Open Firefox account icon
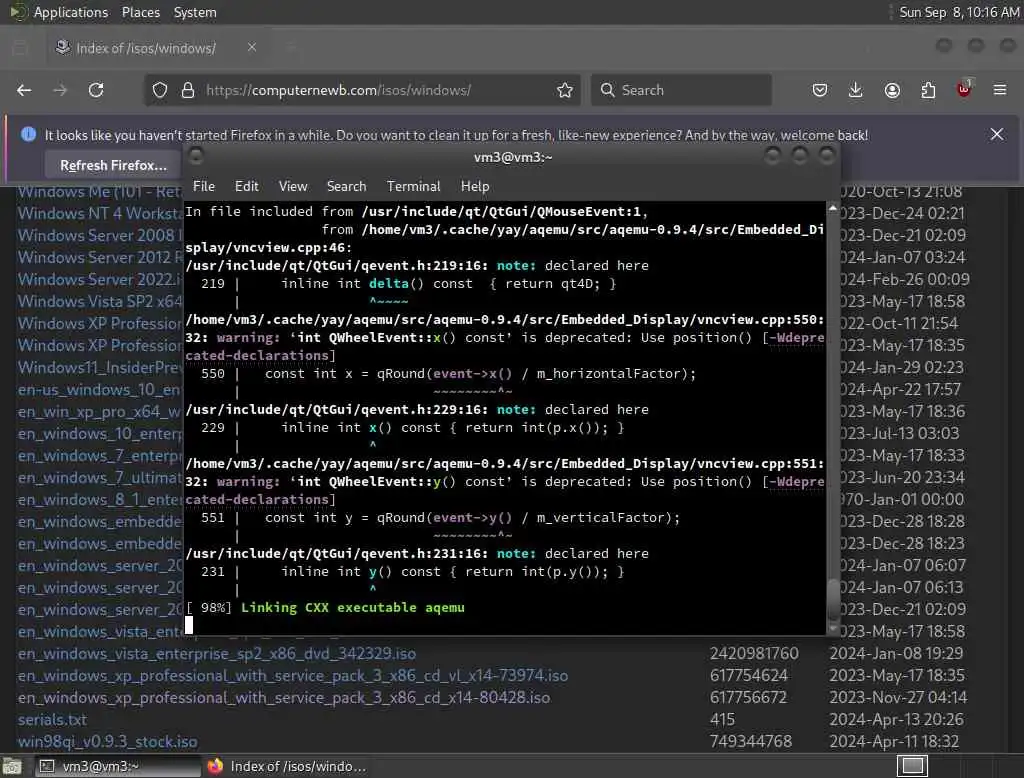 (x=892, y=90)
